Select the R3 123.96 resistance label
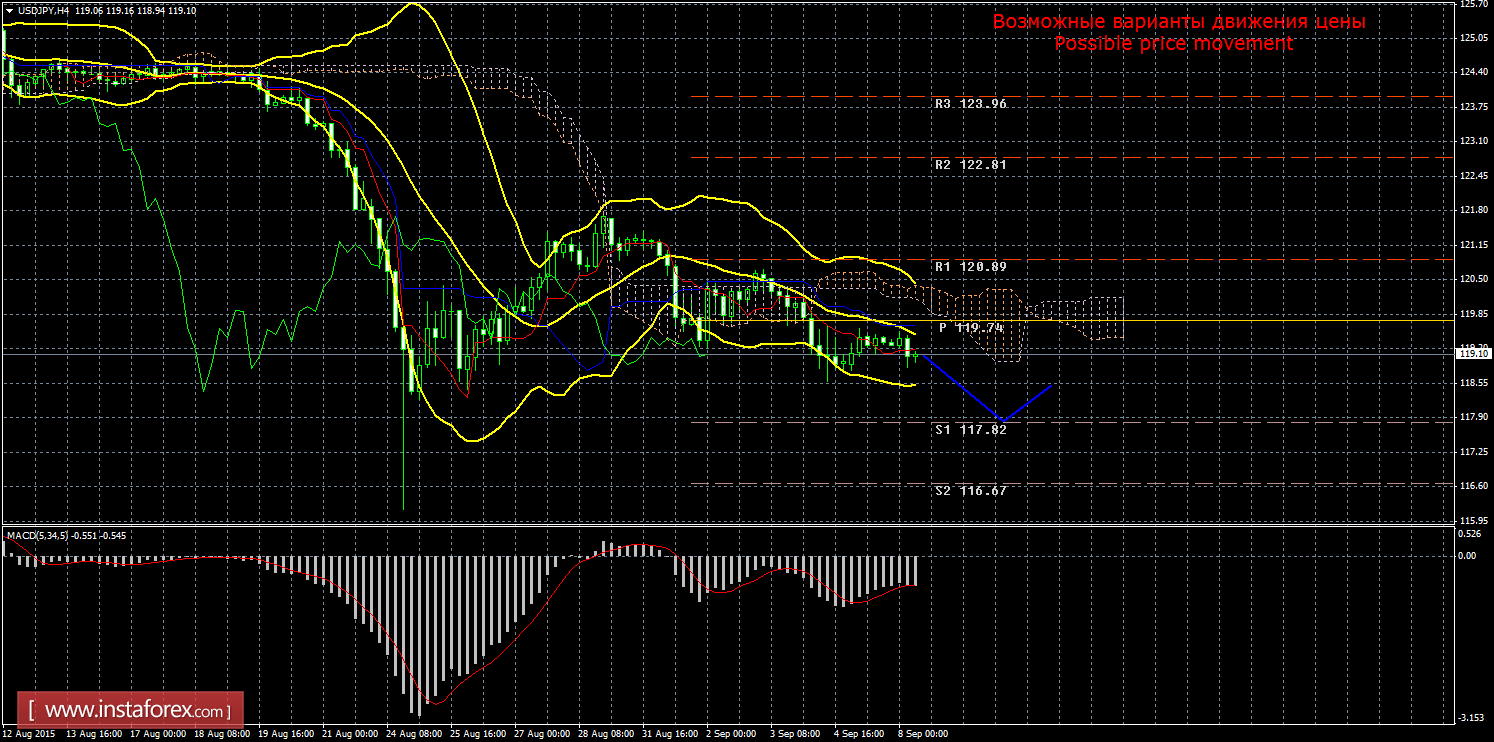 pos(971,104)
